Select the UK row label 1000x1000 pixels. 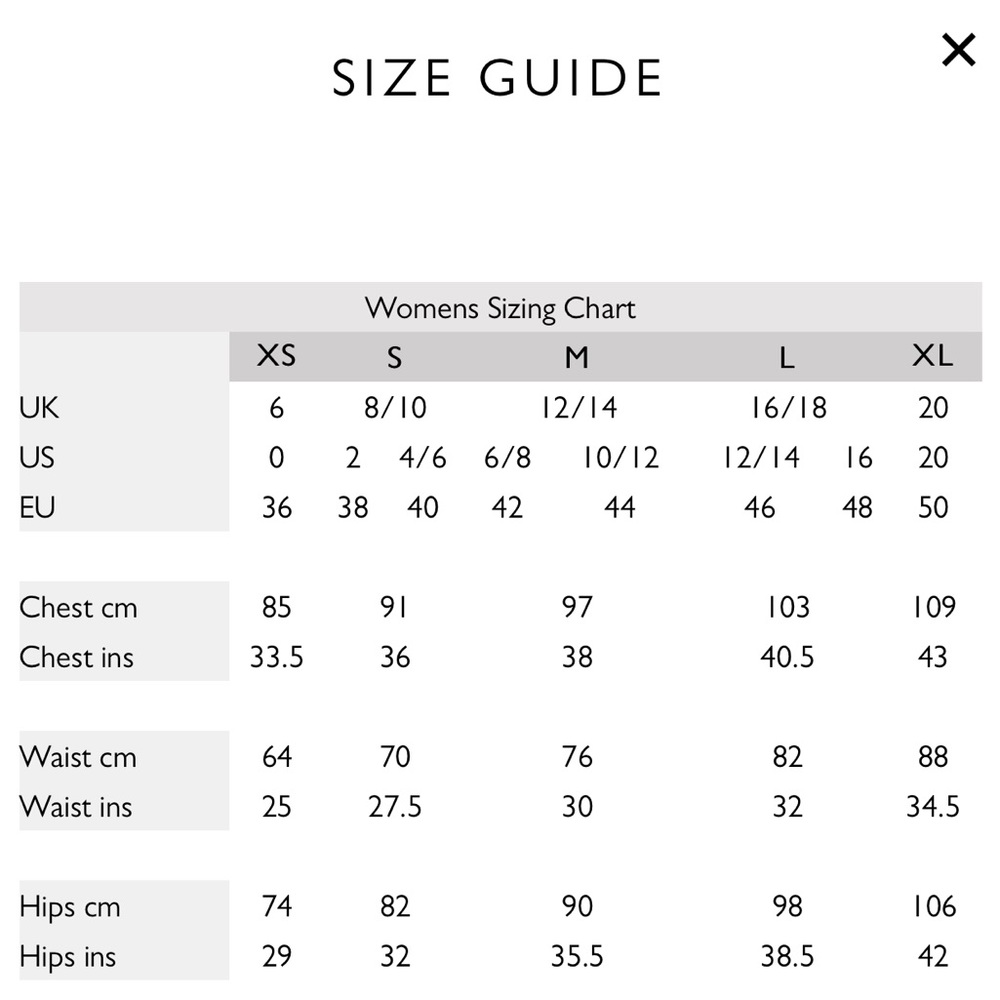39,407
